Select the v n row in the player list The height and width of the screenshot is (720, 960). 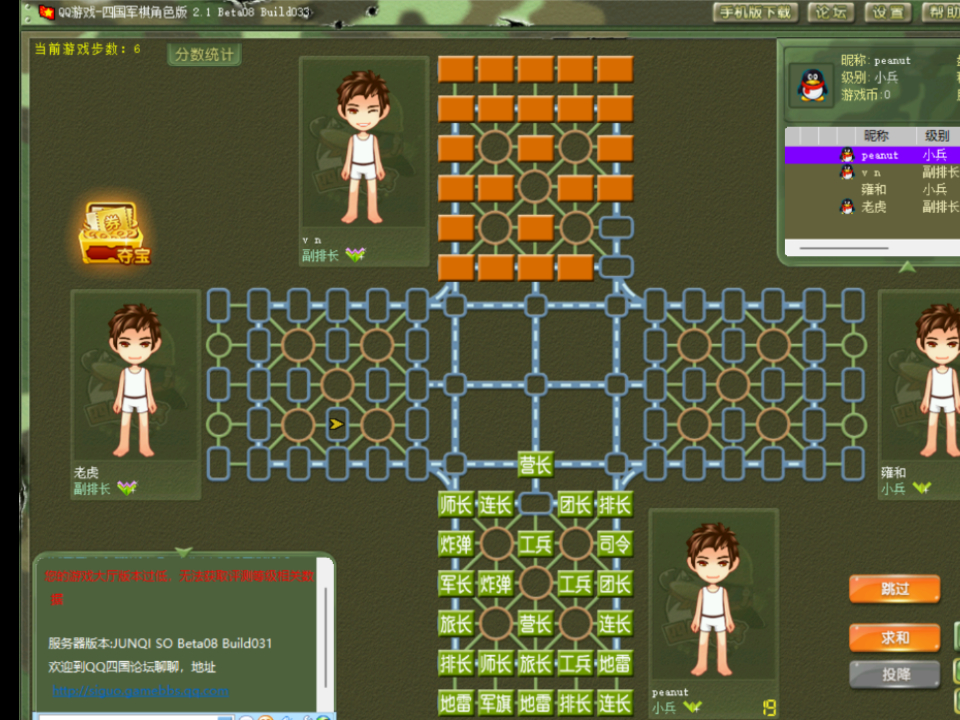[x=872, y=173]
